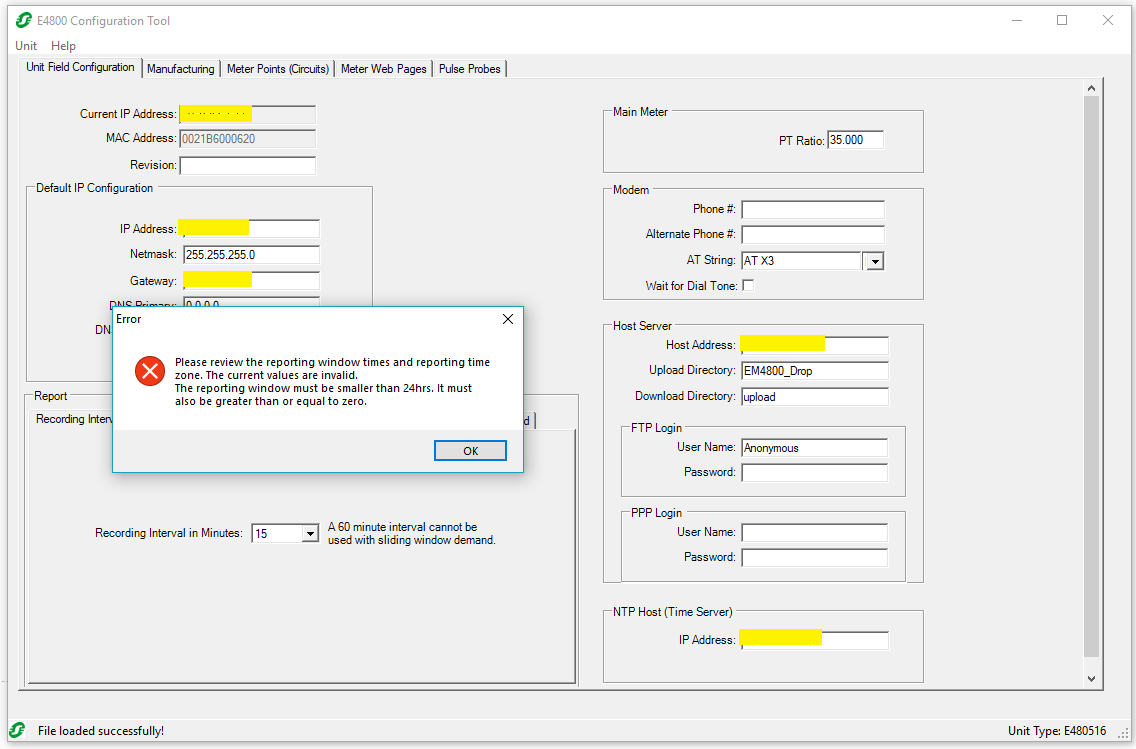Open the Meter Web Pages tab
1136x749 pixels.
[383, 69]
